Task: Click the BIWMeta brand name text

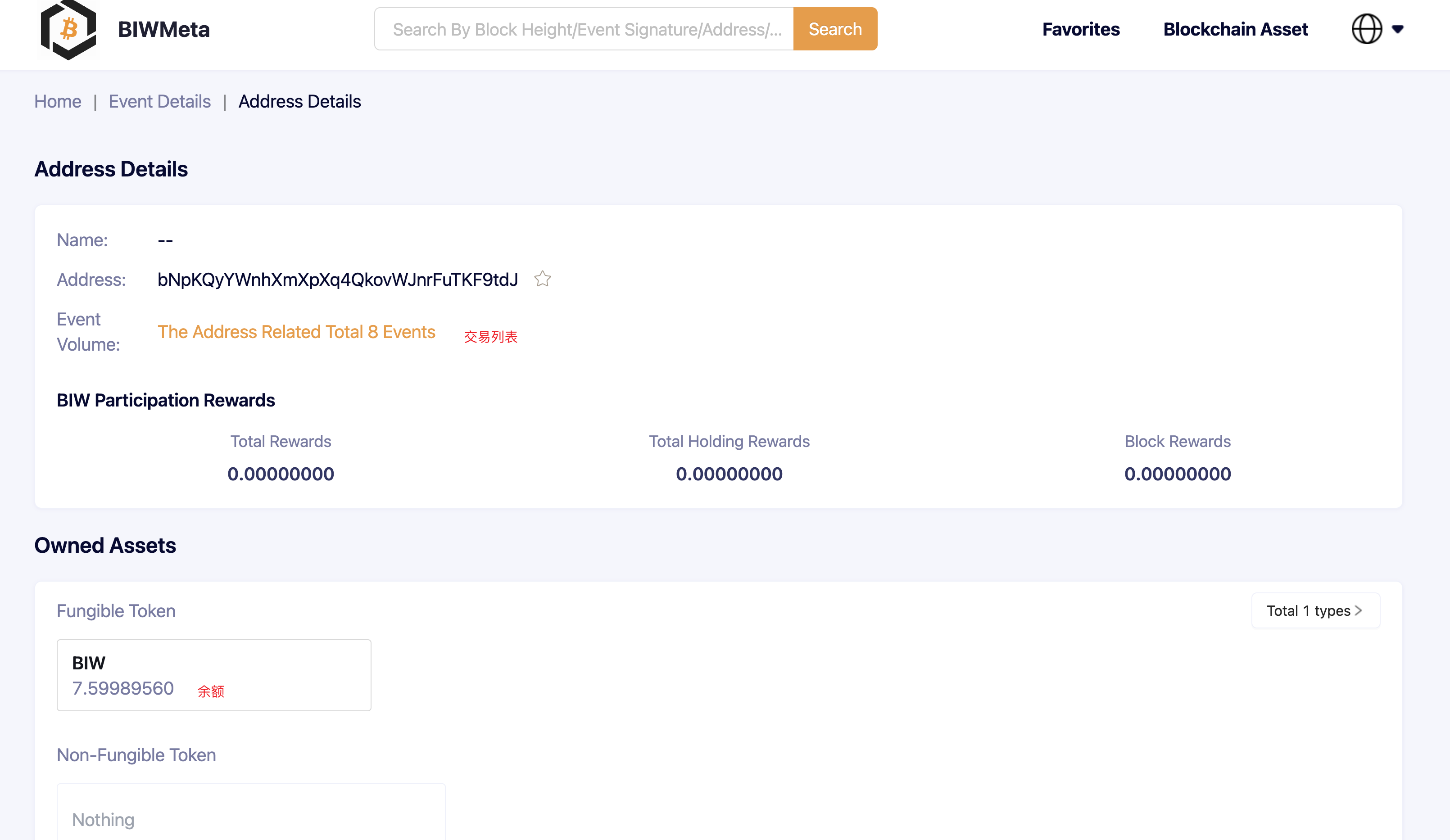Action: [163, 29]
